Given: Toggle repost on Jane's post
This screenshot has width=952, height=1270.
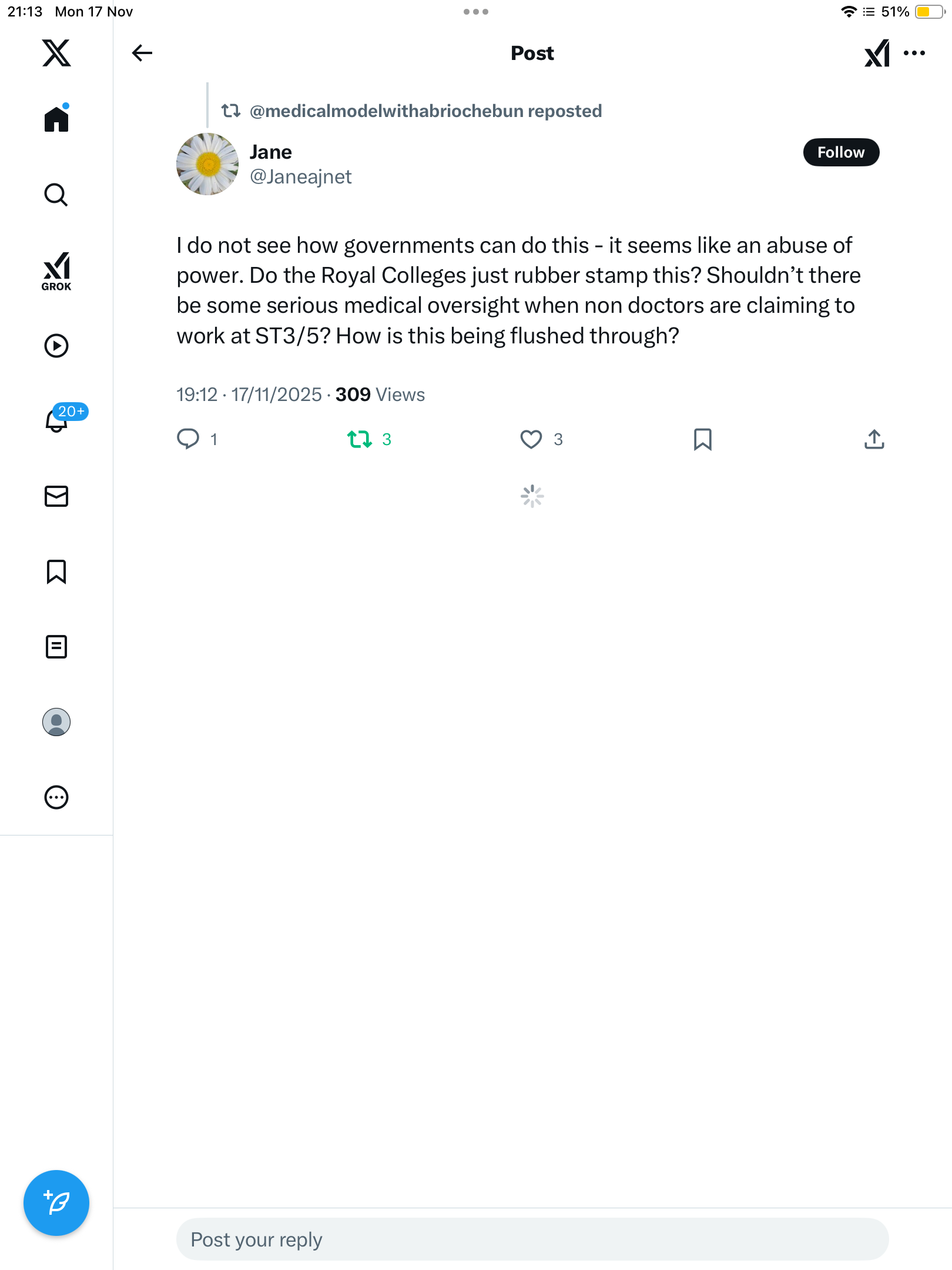Looking at the screenshot, I should [x=360, y=439].
